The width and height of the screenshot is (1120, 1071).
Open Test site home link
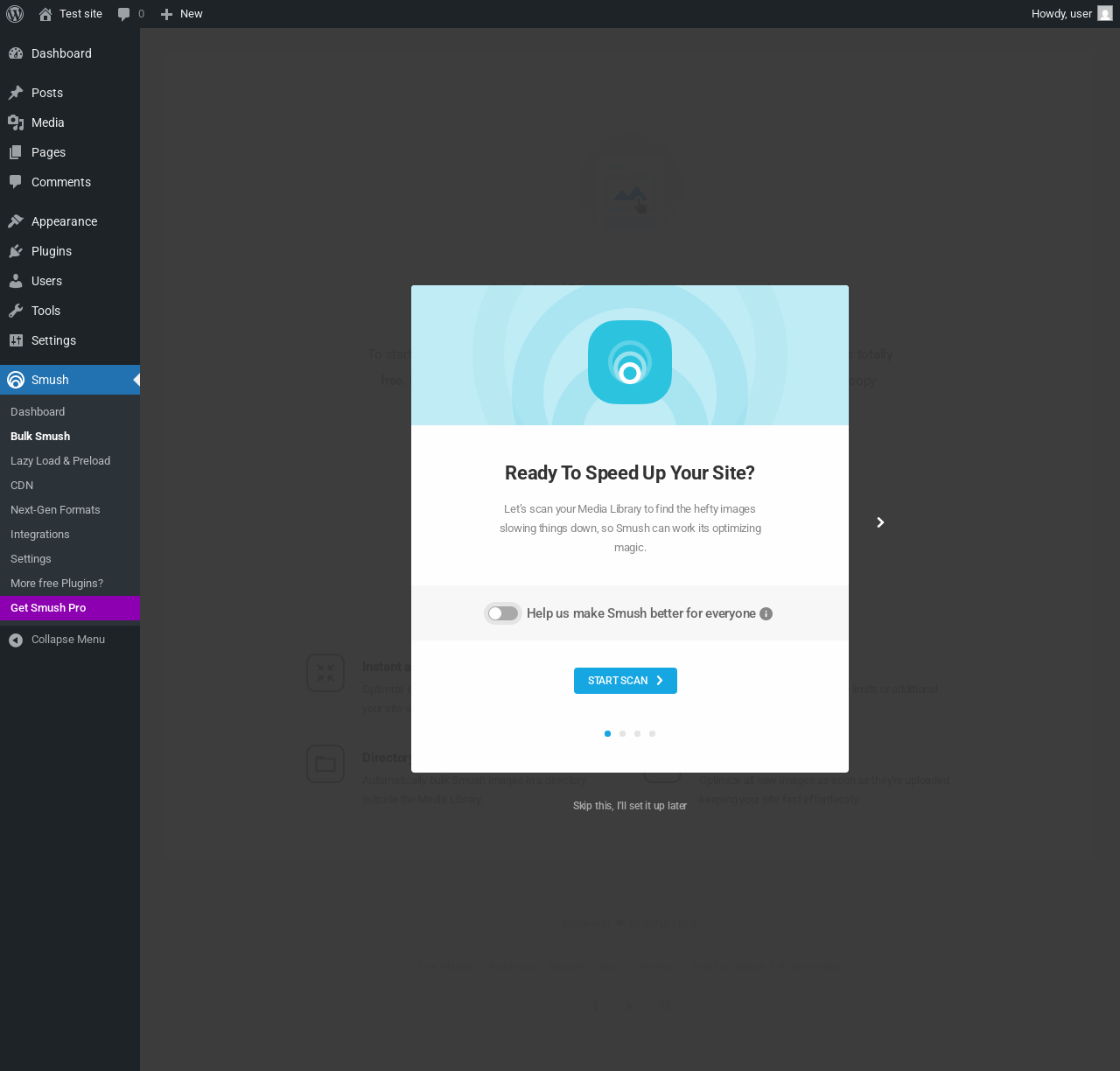pos(70,14)
